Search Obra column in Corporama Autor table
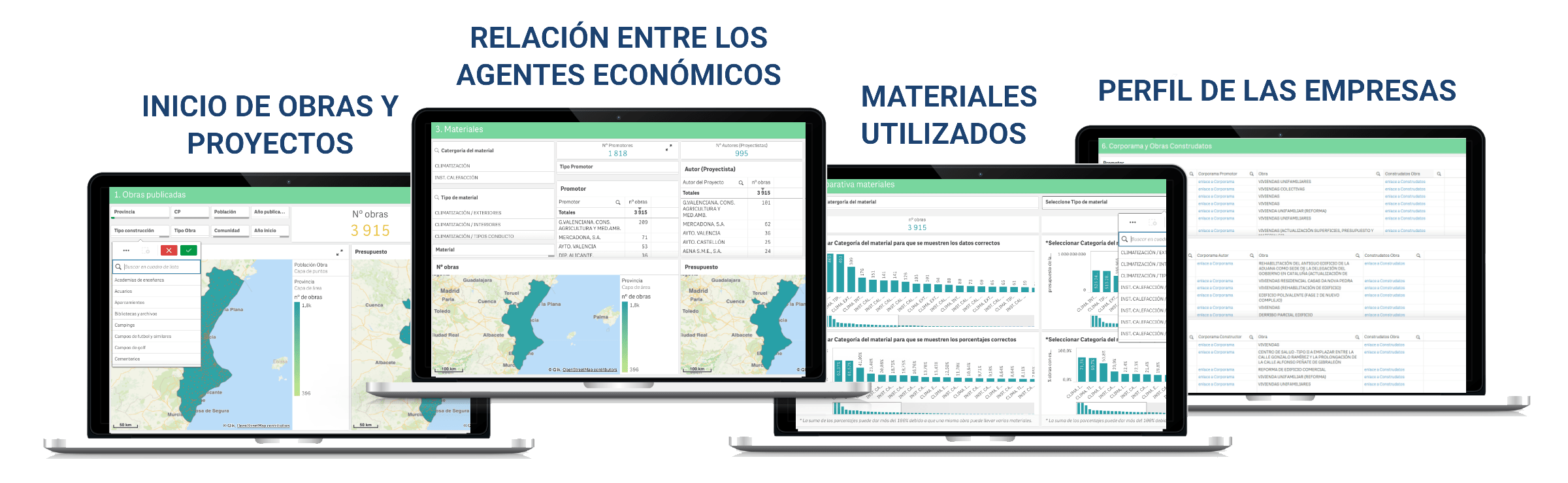The image size is (1568, 483). (x=1358, y=256)
